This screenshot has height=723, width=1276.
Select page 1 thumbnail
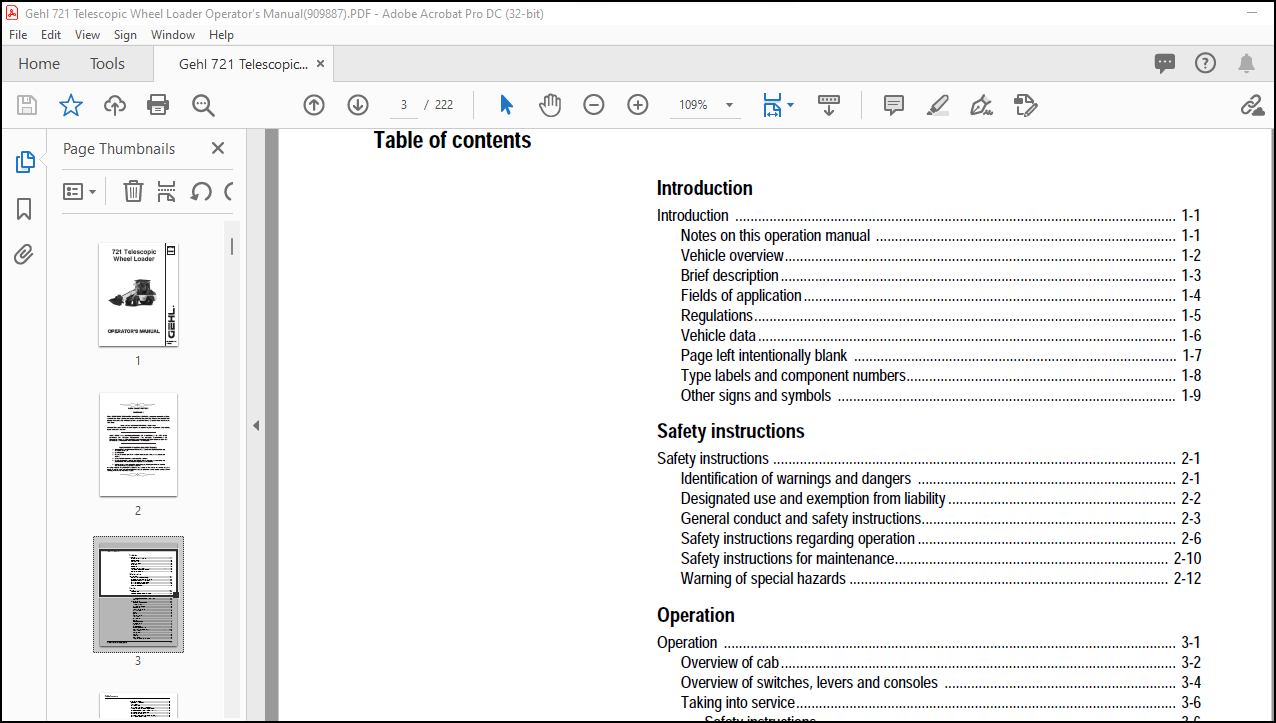tap(138, 295)
